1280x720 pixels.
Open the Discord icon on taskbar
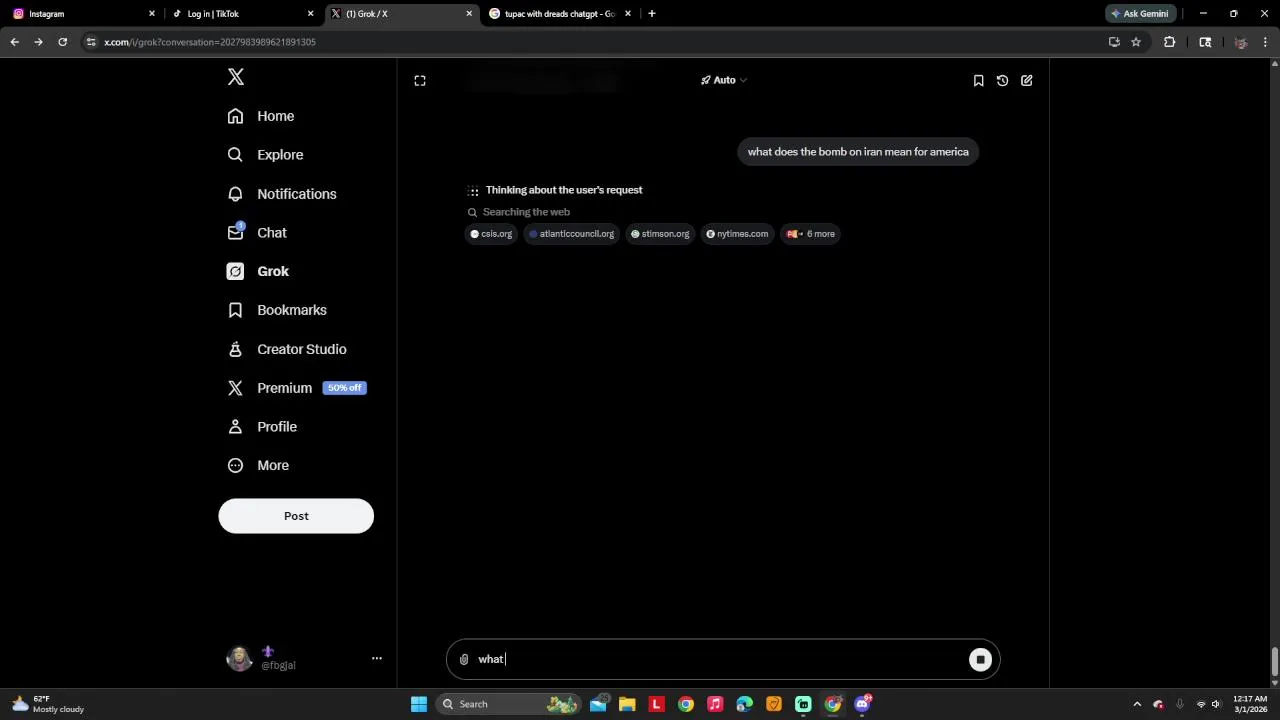coord(862,704)
